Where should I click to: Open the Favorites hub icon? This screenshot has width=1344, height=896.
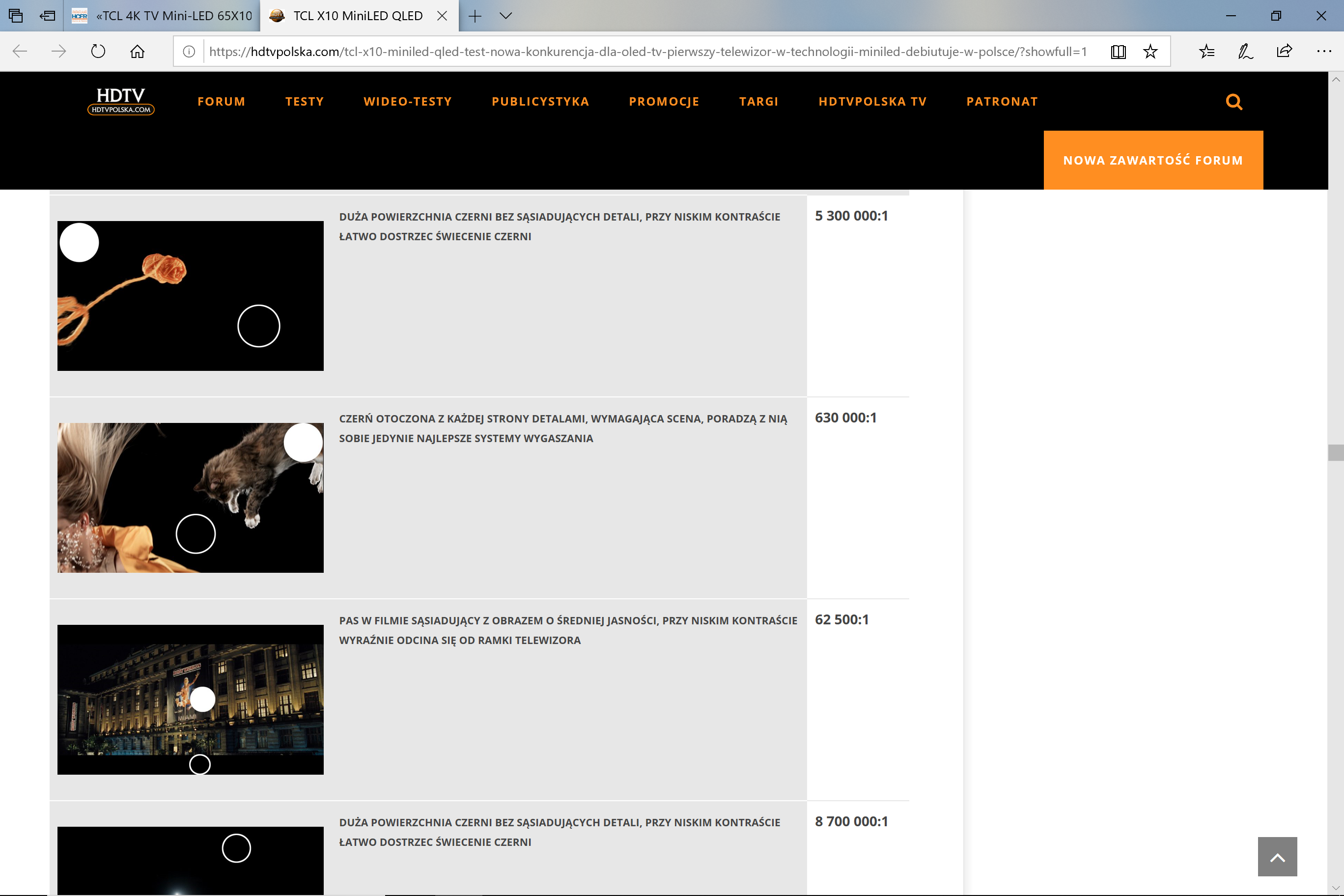click(x=1206, y=52)
